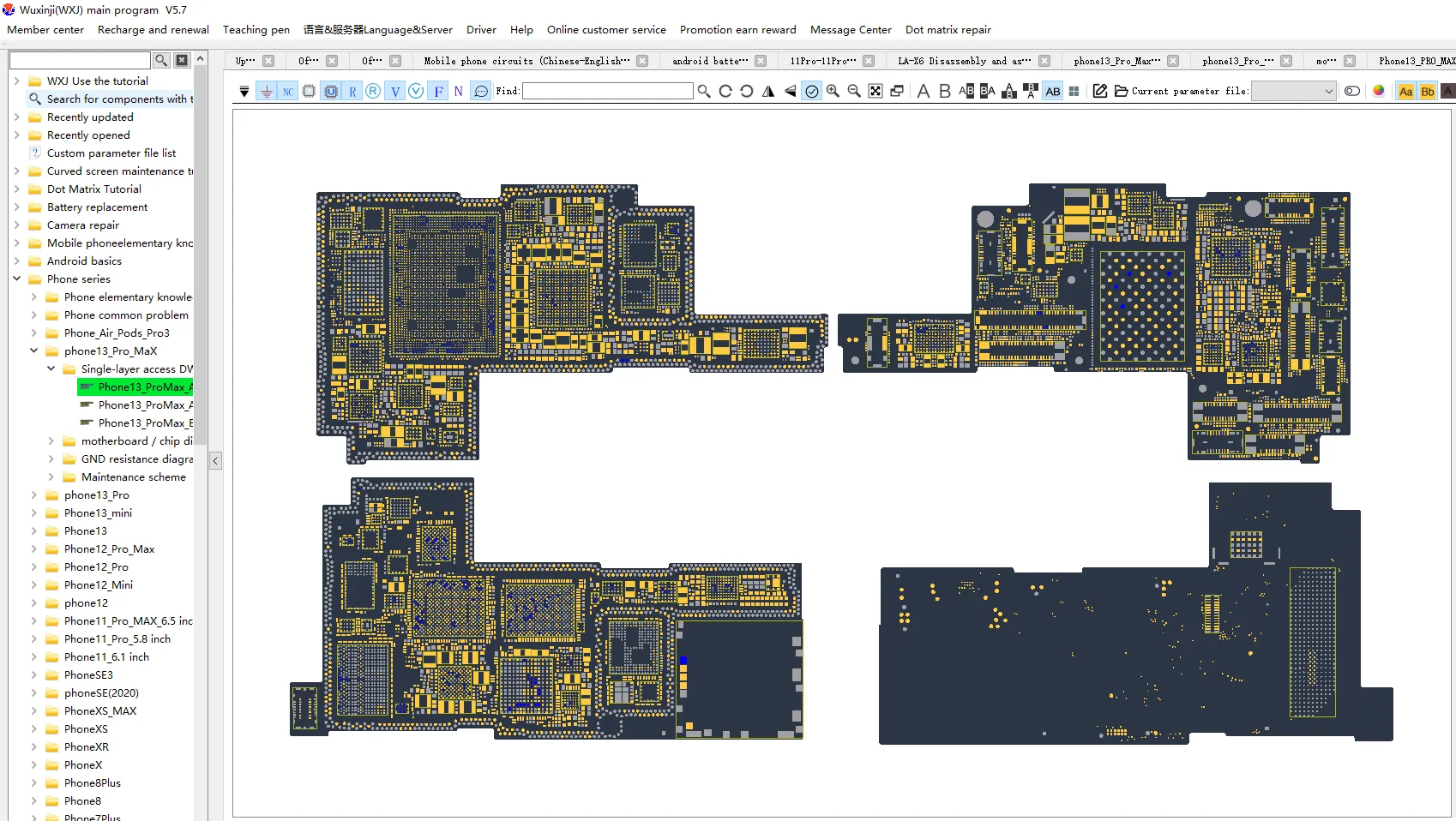Click the fit-to-window icon
1456x821 pixels.
[x=875, y=91]
